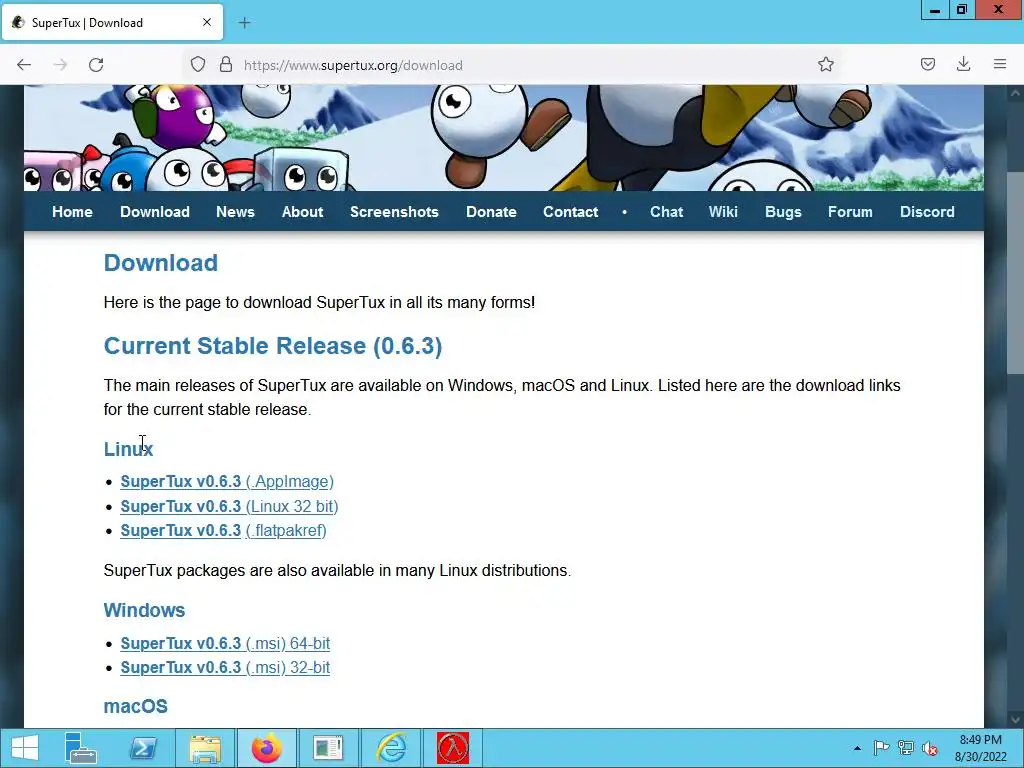Open Firefox downloads panel

[963, 65]
